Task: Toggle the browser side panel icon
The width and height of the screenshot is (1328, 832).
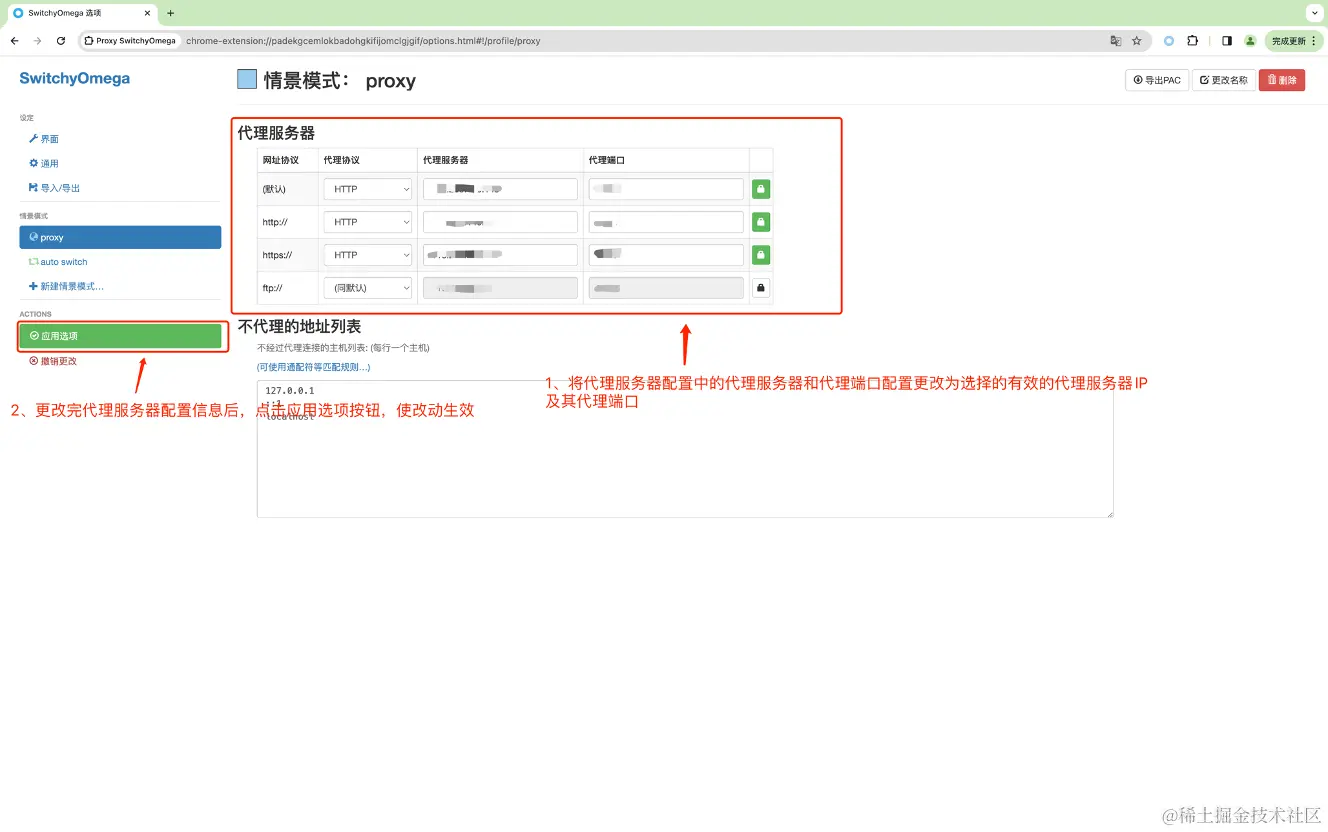Action: click(x=1227, y=41)
